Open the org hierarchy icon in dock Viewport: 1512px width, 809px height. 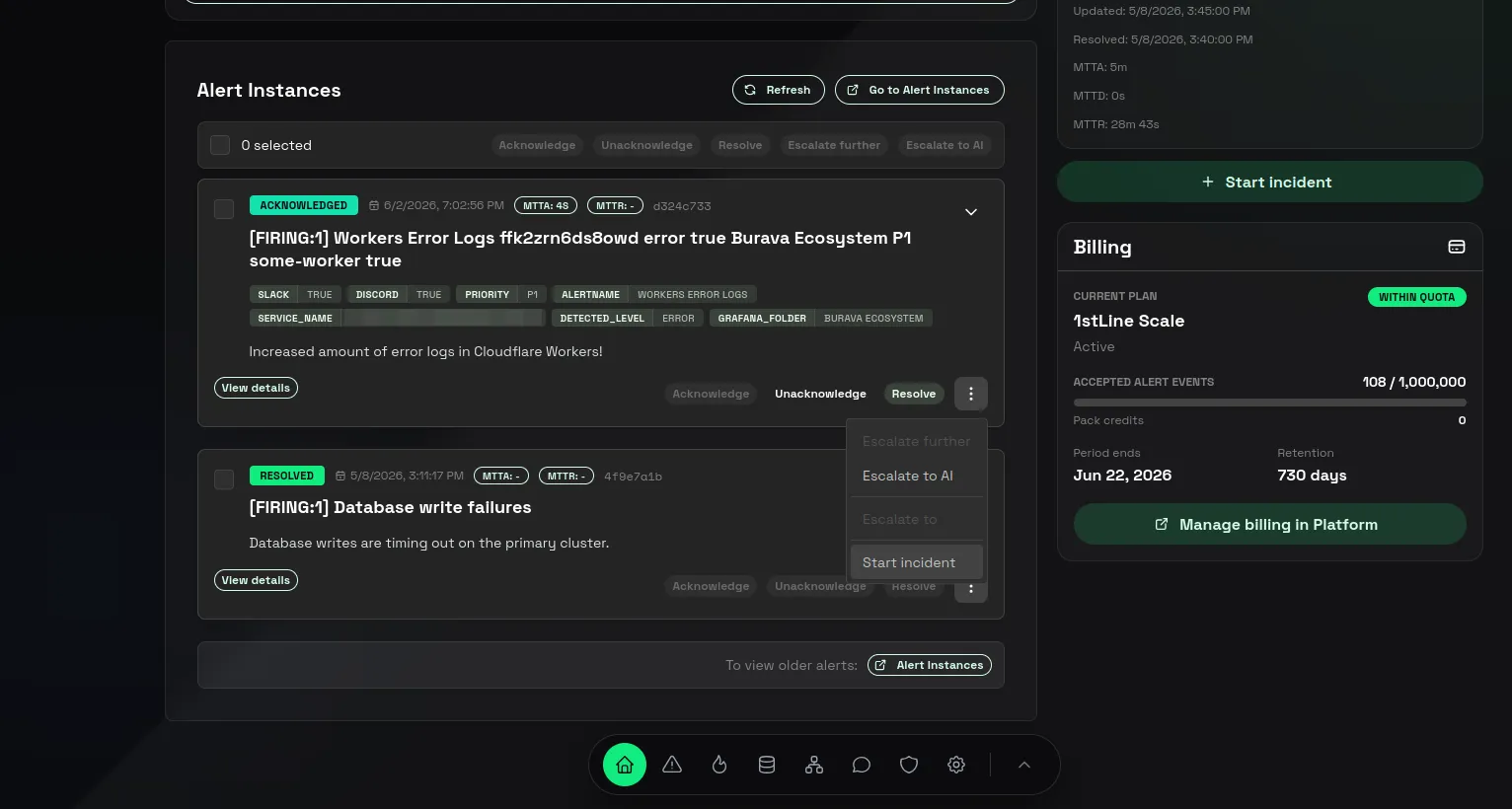click(x=814, y=765)
